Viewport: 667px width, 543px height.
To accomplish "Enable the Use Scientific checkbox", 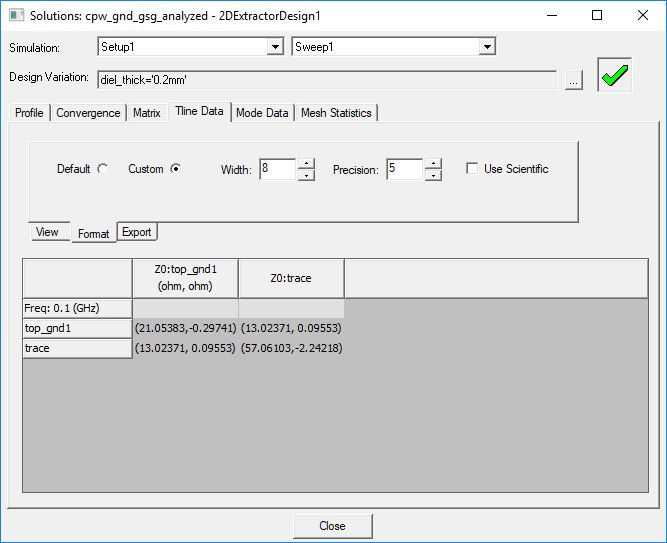I will point(472,169).
